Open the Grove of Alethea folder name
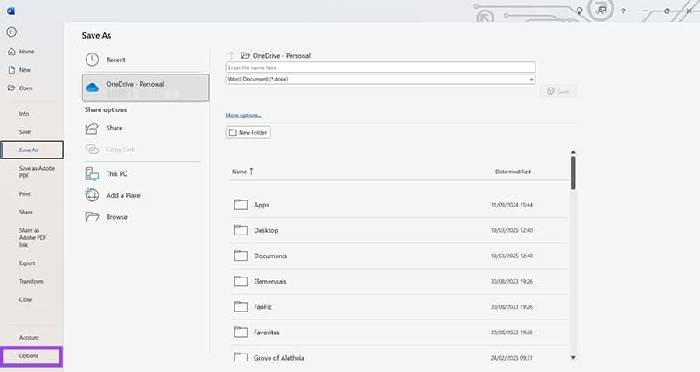The height and width of the screenshot is (372, 700). [x=279, y=358]
